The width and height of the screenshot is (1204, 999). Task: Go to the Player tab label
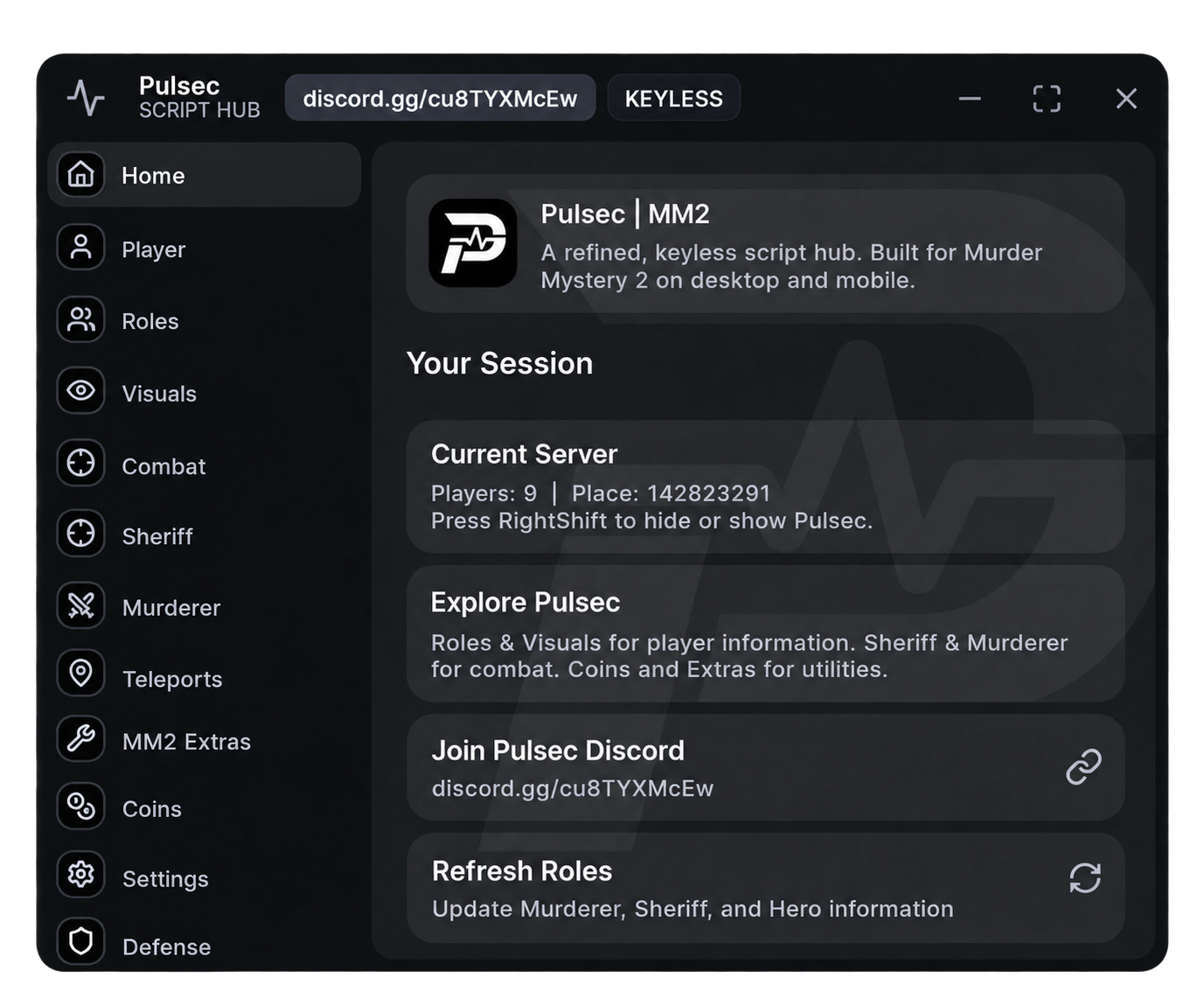point(154,249)
